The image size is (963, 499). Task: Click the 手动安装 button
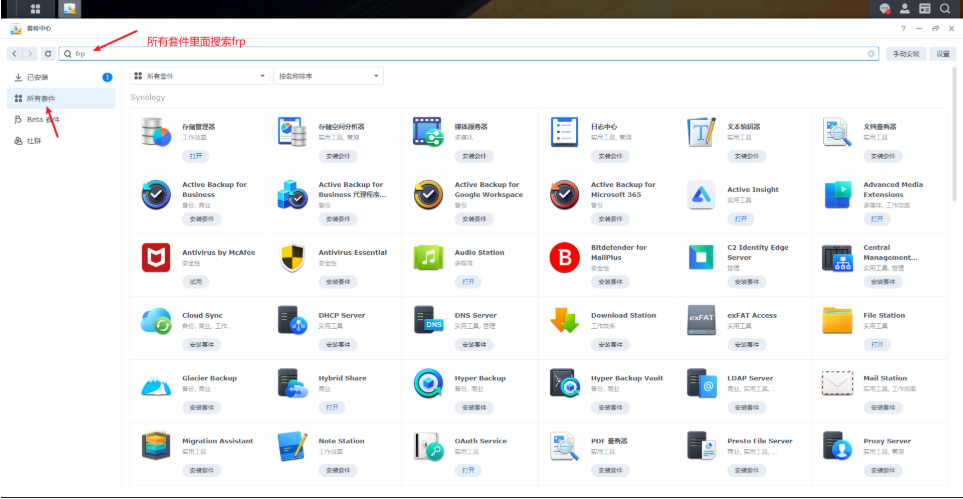tap(906, 53)
